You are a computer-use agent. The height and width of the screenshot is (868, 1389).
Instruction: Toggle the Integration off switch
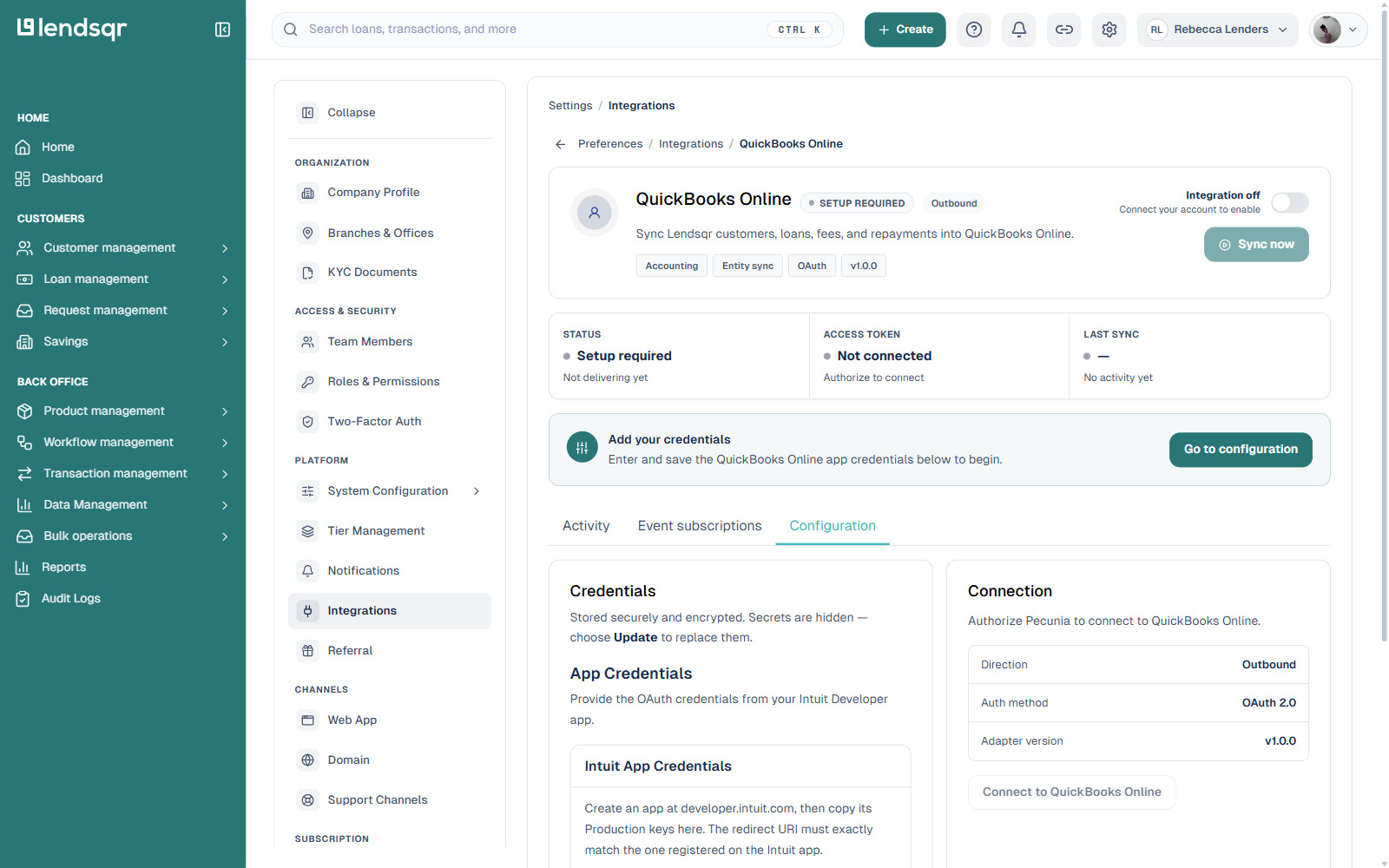click(x=1290, y=202)
